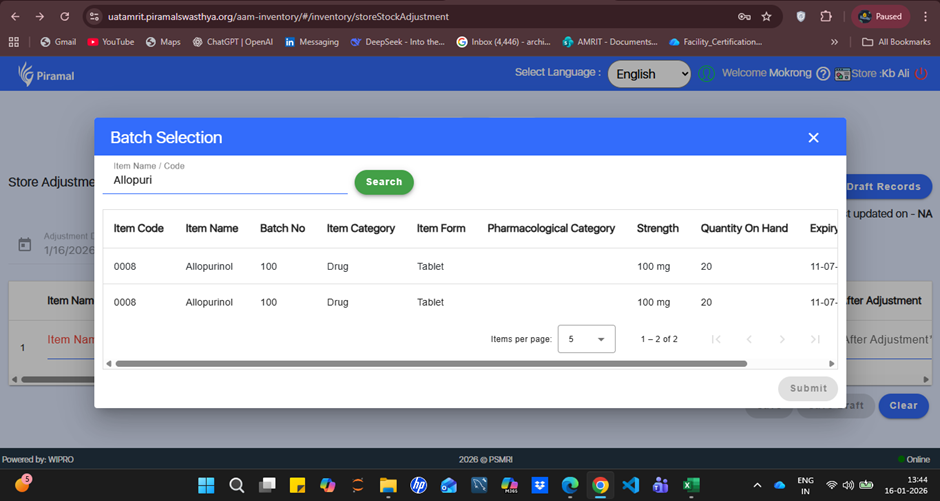Image resolution: width=940 pixels, height=501 pixels.
Task: Open the Items per page dropdown
Action: (585, 339)
